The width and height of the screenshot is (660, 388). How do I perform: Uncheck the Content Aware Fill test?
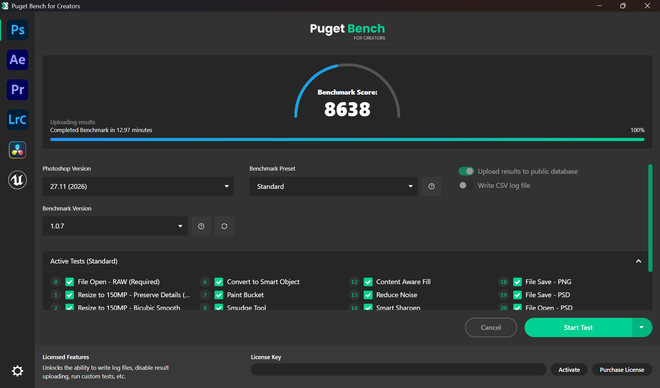pos(368,282)
